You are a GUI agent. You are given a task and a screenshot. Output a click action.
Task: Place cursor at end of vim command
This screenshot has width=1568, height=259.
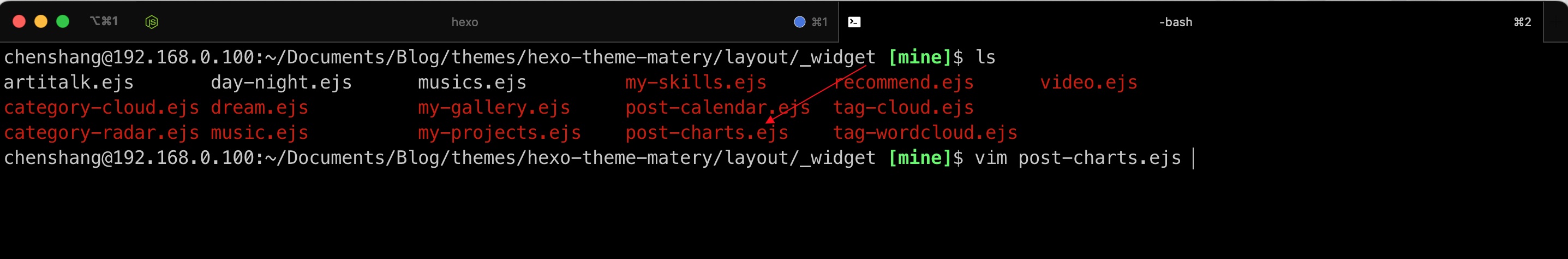pos(1192,158)
